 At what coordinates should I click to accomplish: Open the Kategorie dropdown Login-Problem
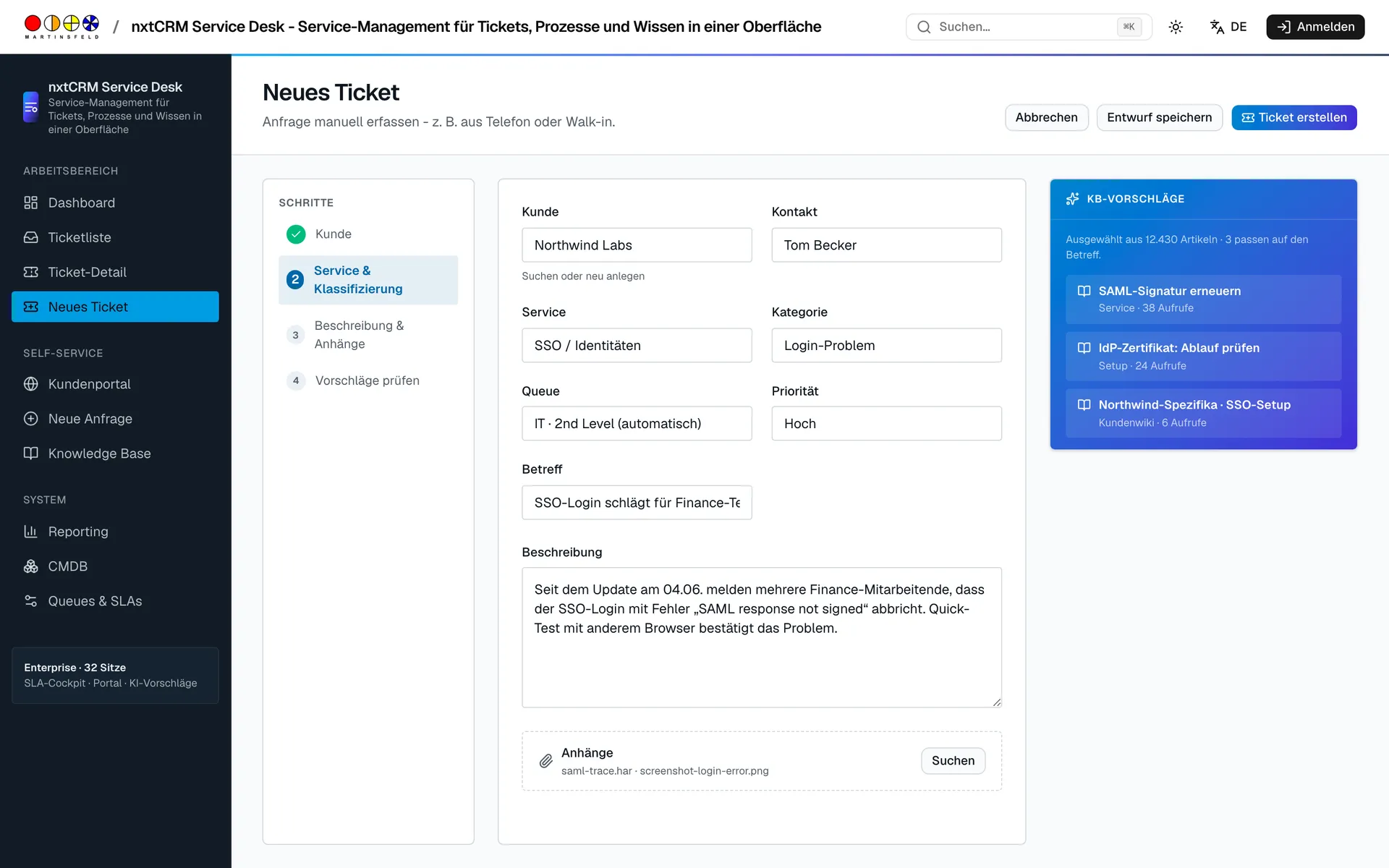(x=886, y=346)
